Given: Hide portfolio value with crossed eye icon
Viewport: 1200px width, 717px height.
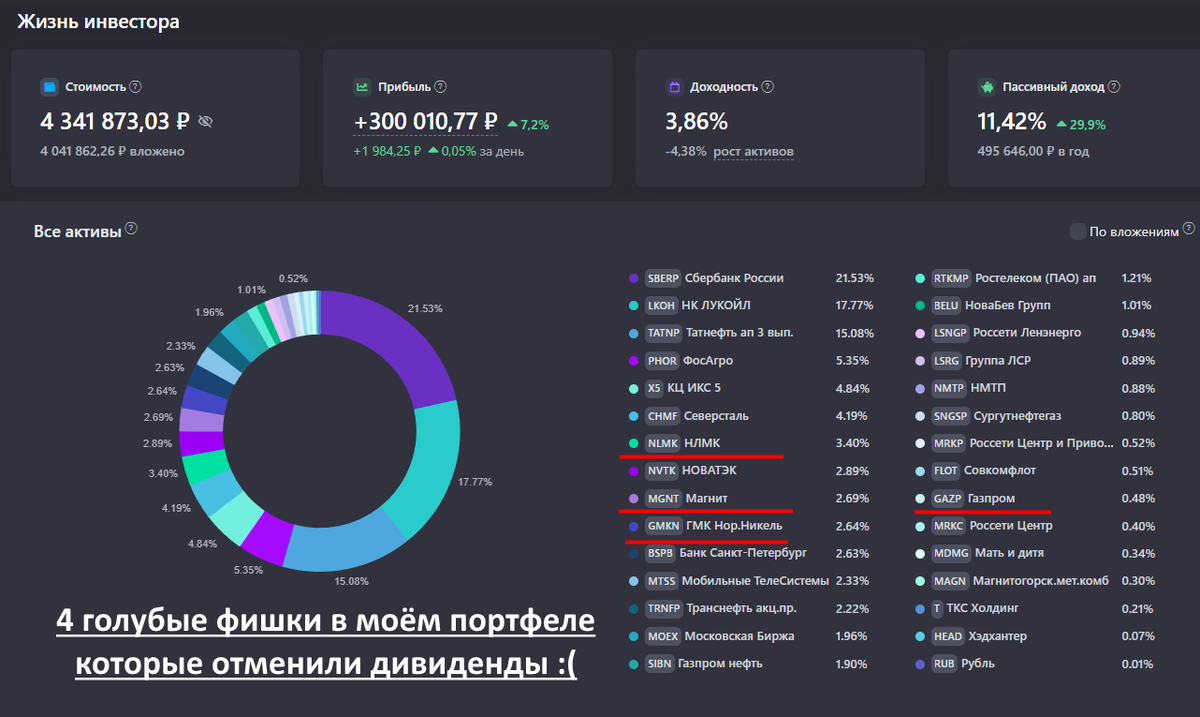Looking at the screenshot, I should [x=205, y=122].
